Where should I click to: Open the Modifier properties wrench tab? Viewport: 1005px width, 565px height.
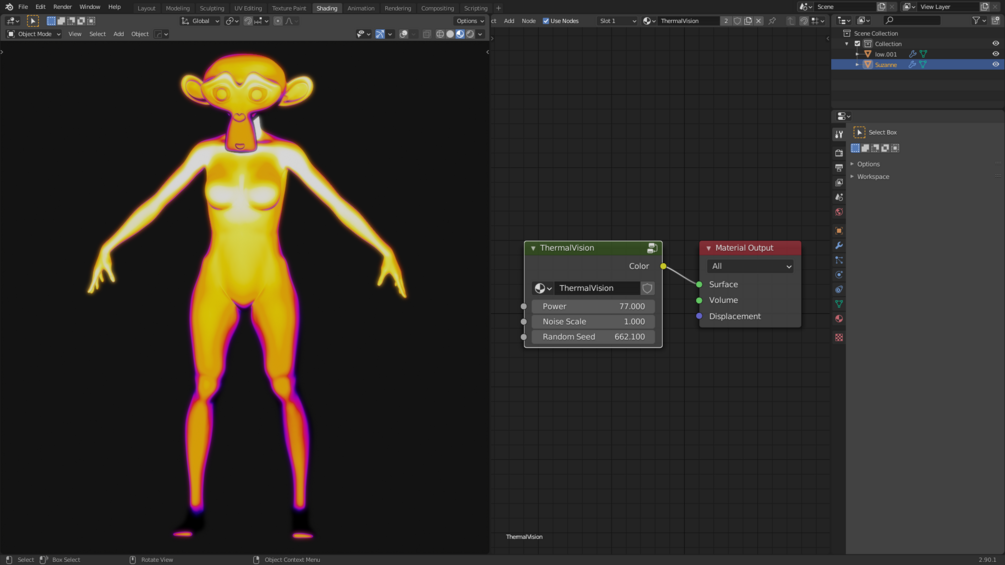click(839, 246)
